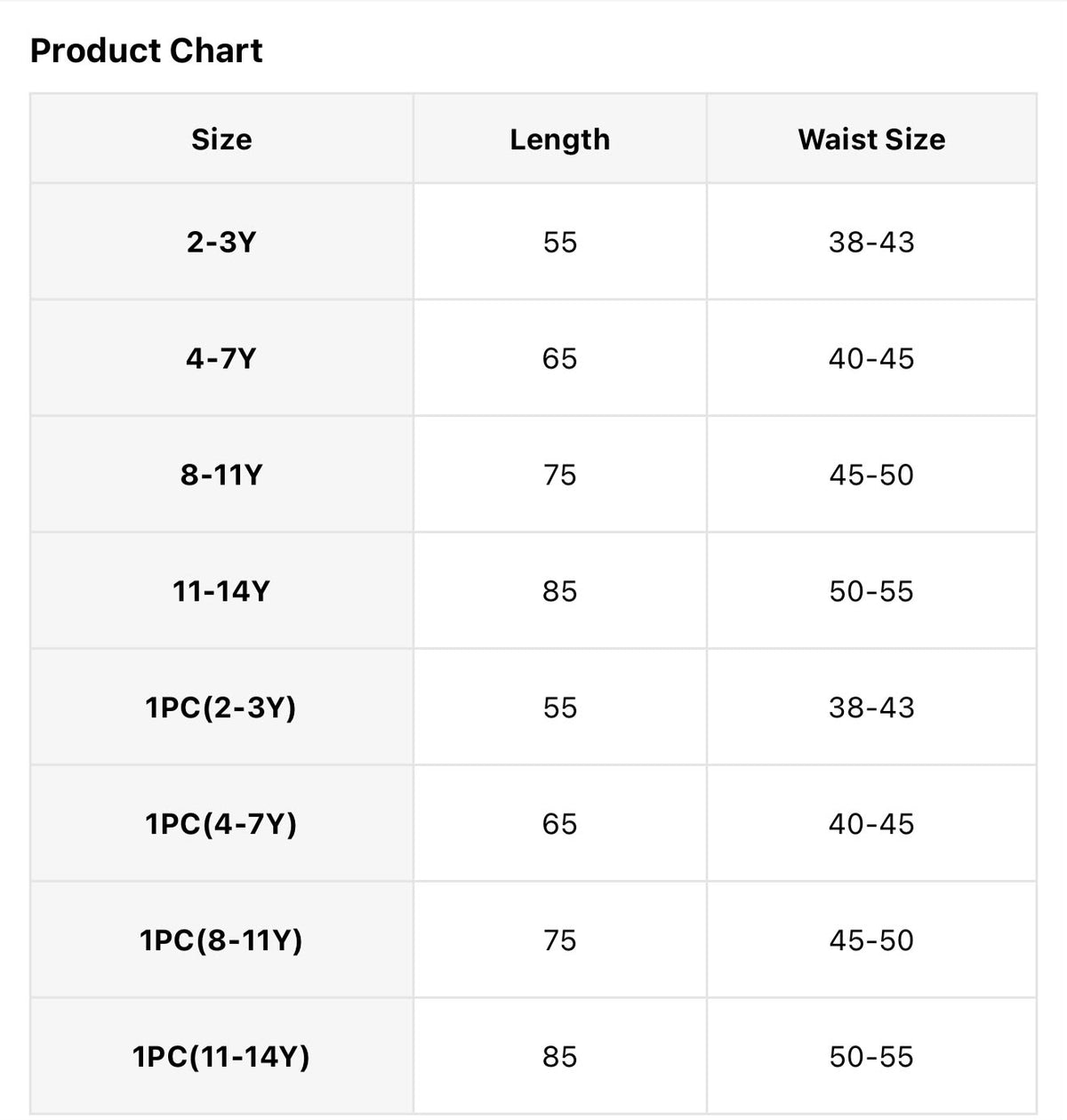Click waist size 50-55 in 1PC(11-14Y) row
This screenshot has height=1120, width=1067.
(871, 1057)
